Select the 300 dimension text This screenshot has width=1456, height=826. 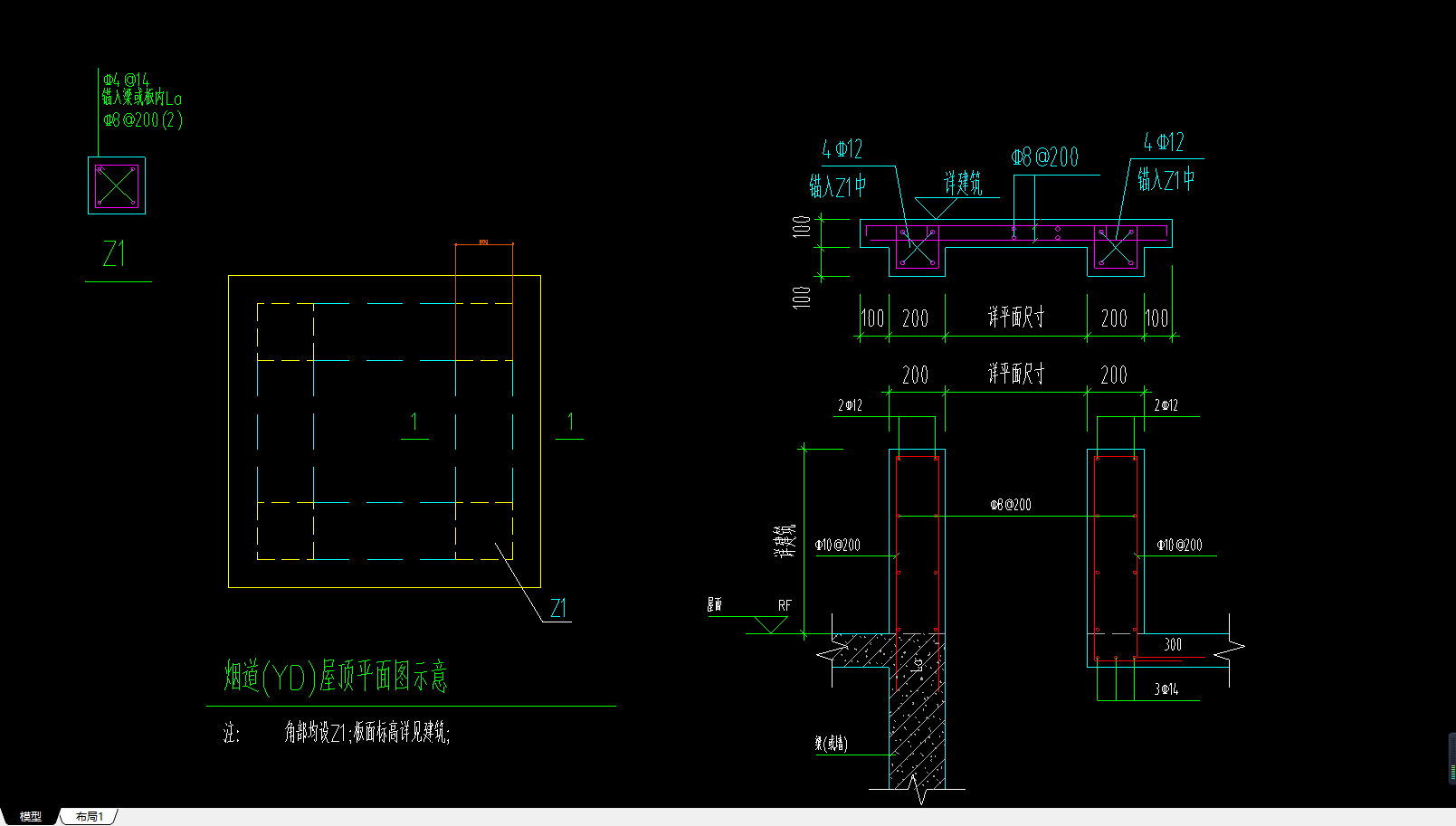coord(1173,645)
